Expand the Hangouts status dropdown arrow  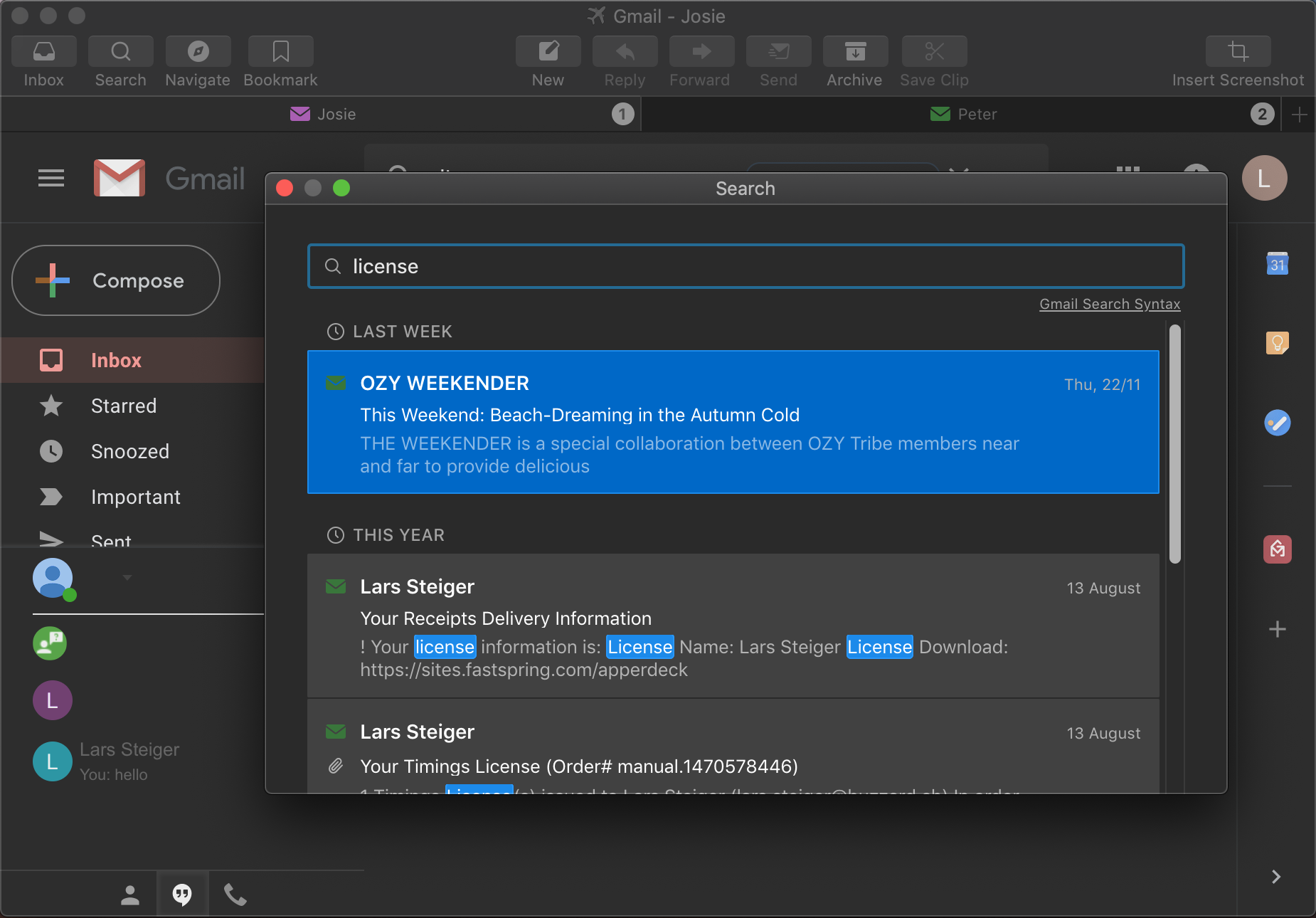click(127, 577)
